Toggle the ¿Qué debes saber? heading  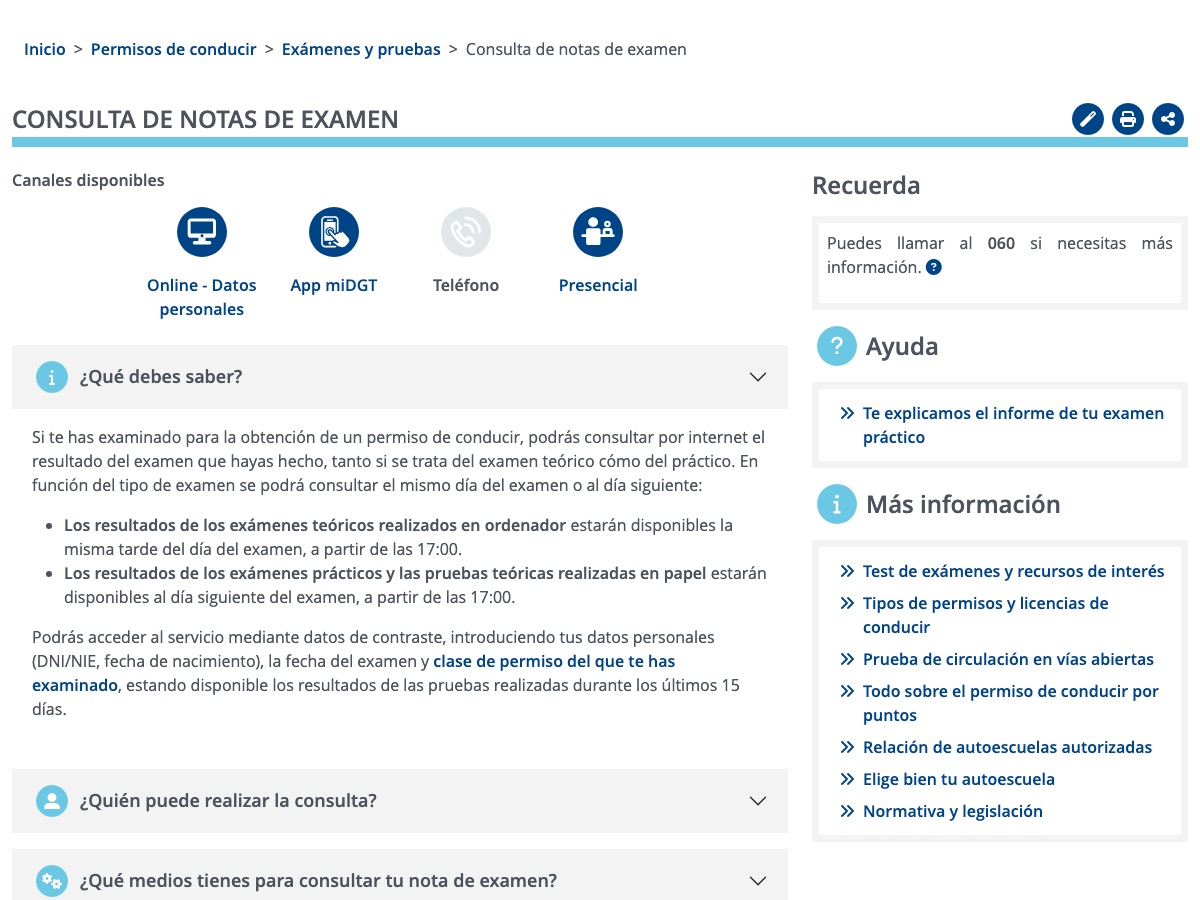(x=161, y=377)
